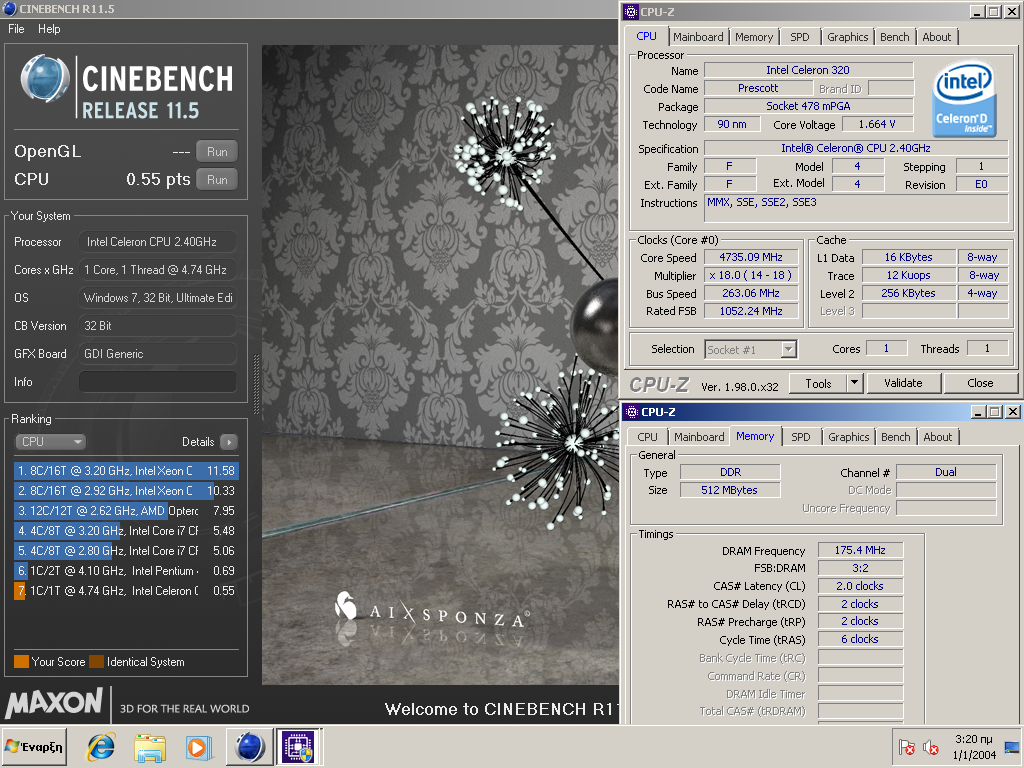Screen dimensions: 1024x768
Task: Open the File menu in Cinebench
Action: click(x=16, y=29)
